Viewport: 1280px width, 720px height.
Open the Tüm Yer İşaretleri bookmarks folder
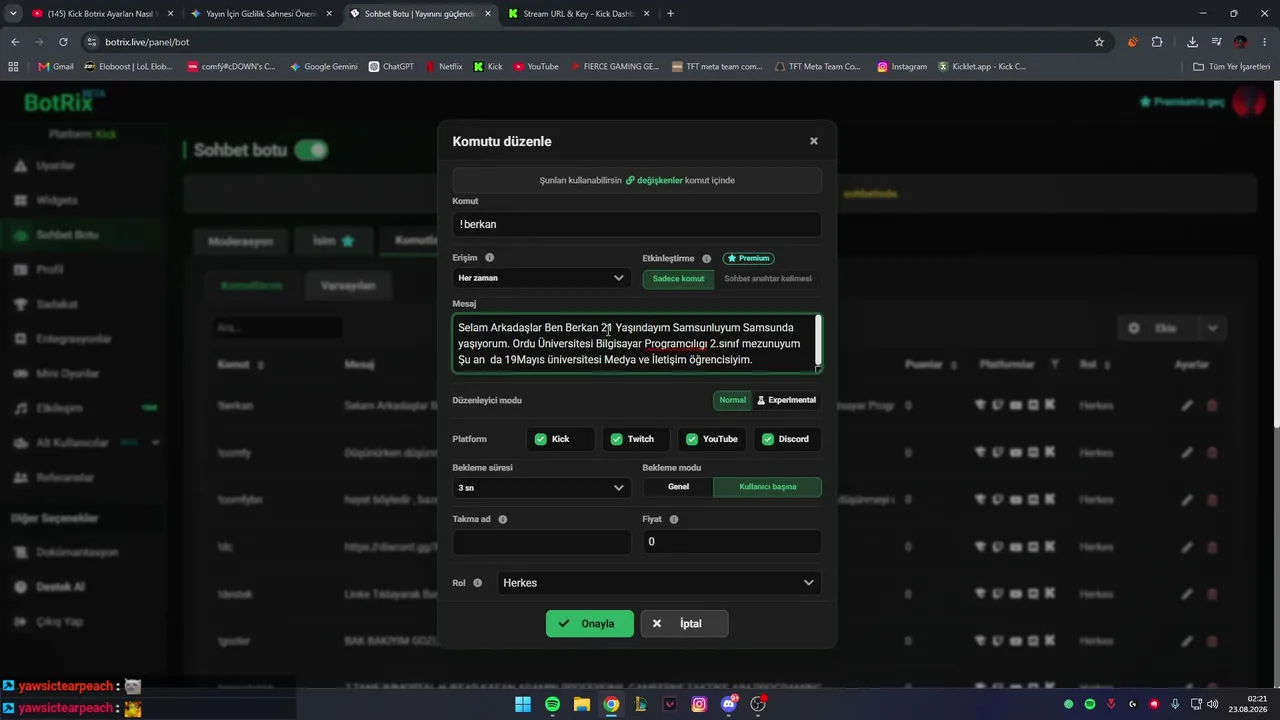coord(1232,67)
